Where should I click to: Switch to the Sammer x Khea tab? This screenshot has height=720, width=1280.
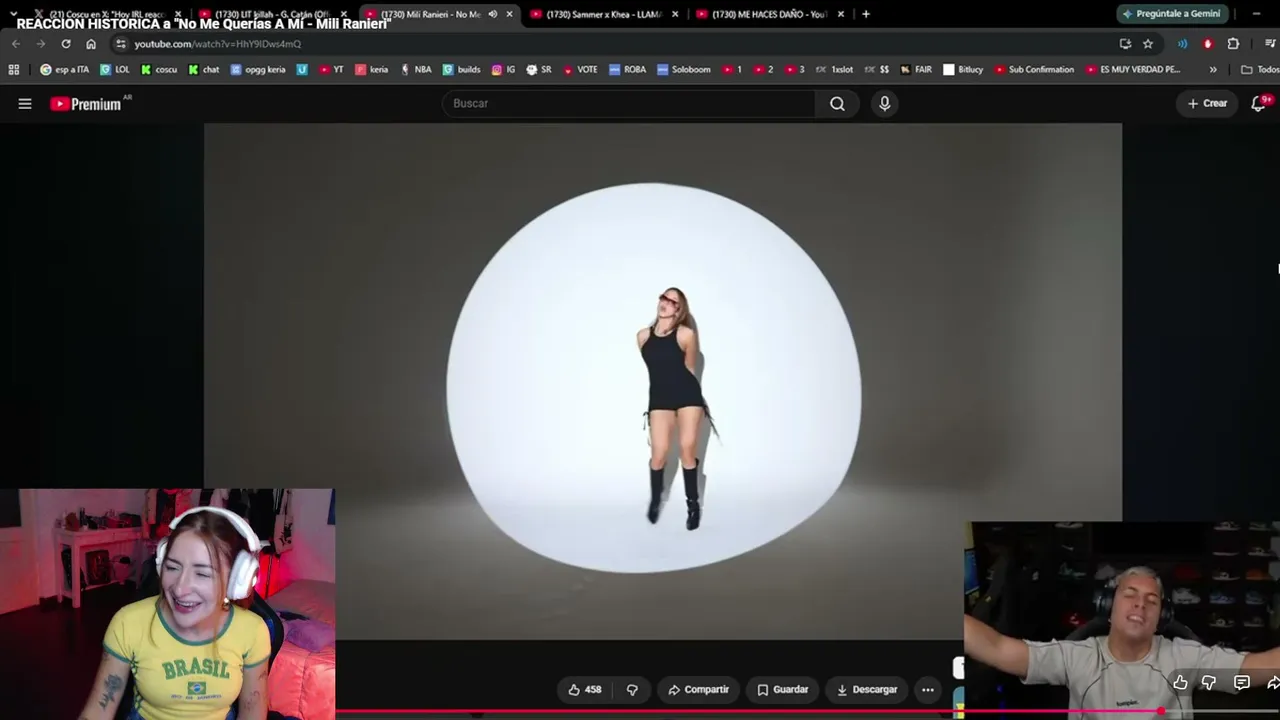coord(605,14)
